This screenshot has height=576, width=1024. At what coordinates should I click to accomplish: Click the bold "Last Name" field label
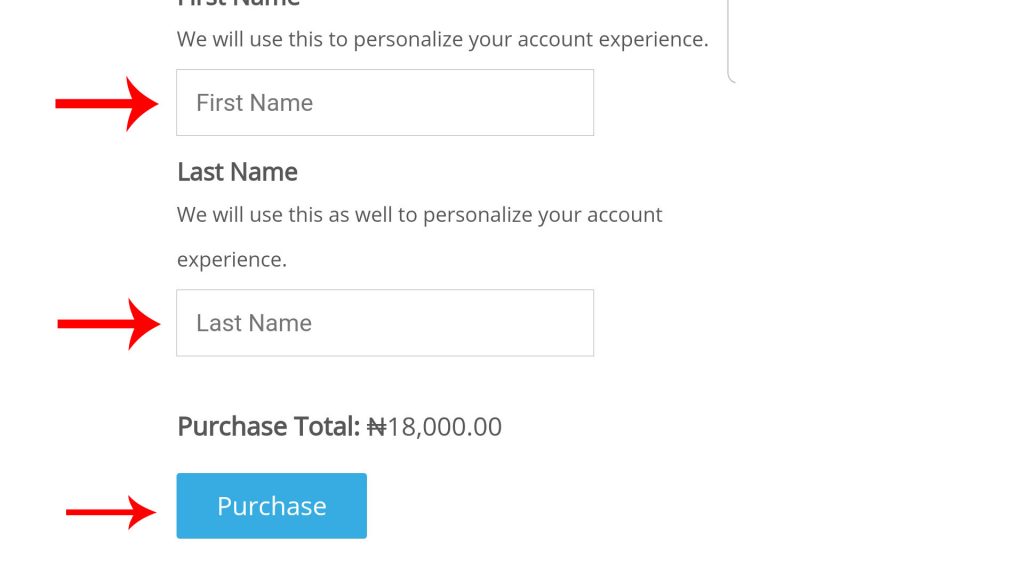237,172
